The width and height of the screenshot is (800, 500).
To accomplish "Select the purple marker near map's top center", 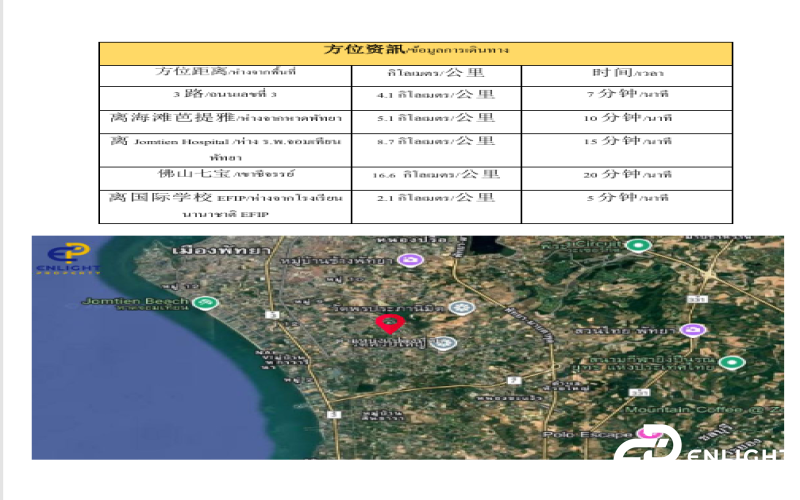I will point(408,260).
